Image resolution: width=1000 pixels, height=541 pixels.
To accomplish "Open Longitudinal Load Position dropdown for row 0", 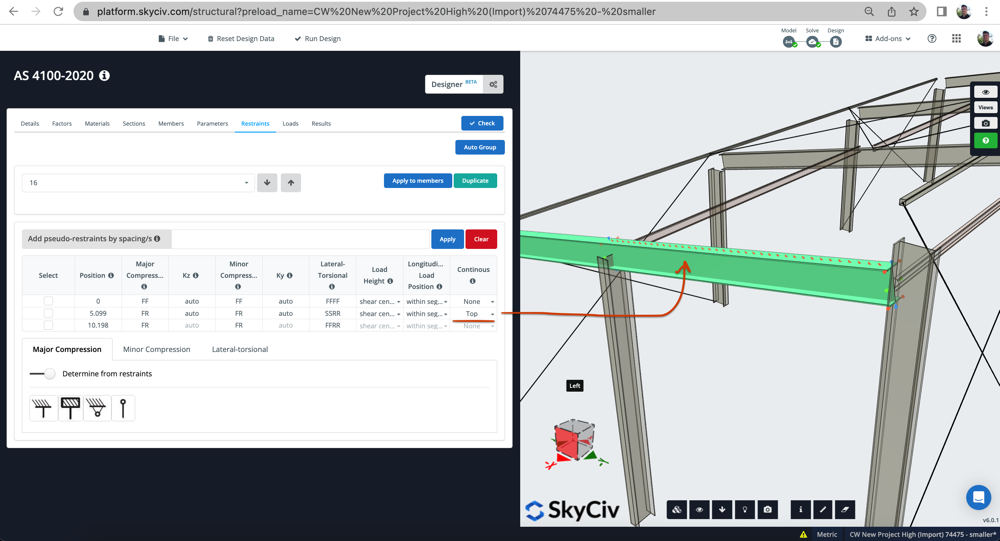I will click(x=427, y=301).
